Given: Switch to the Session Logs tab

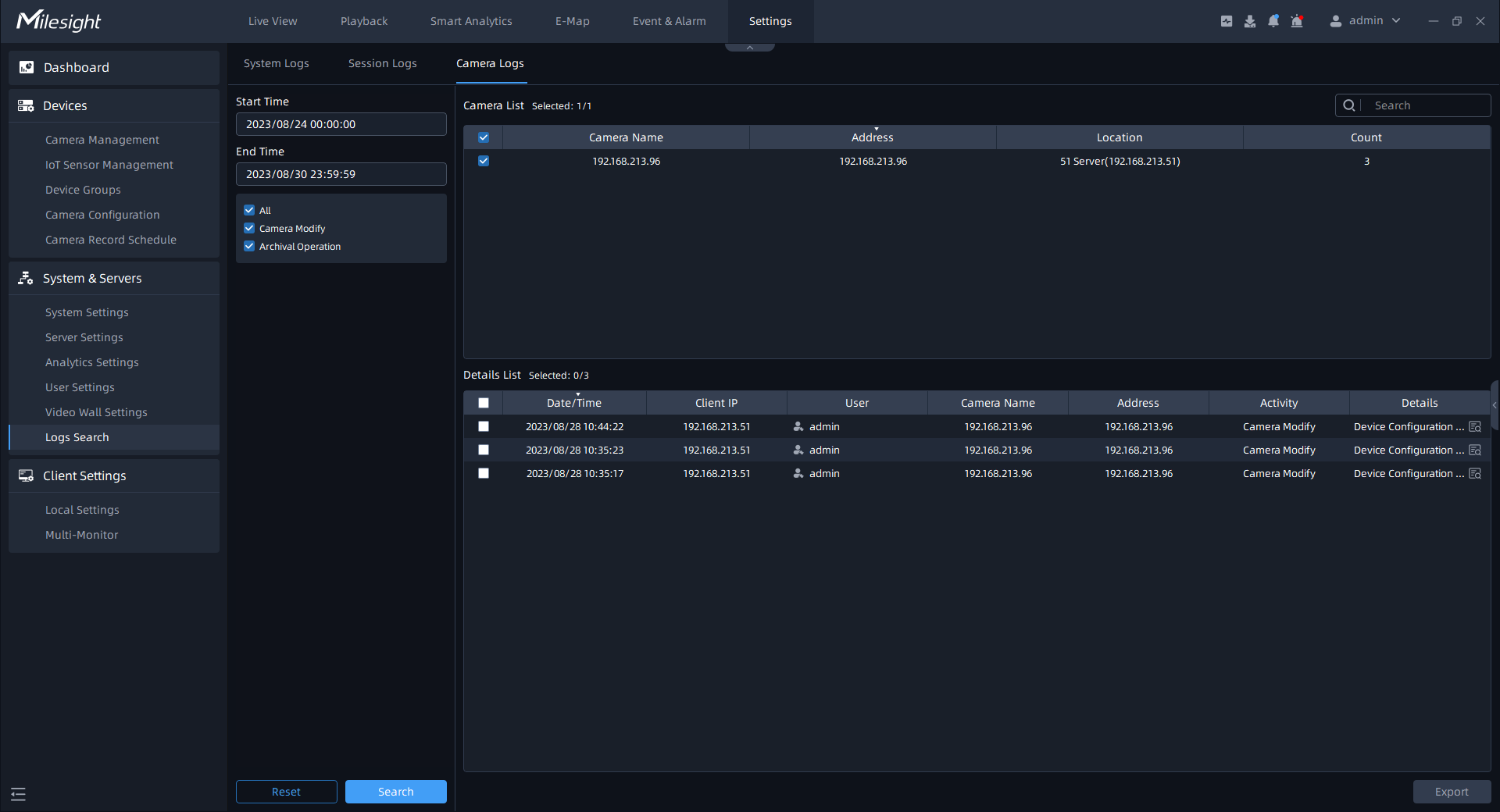Looking at the screenshot, I should tap(382, 63).
